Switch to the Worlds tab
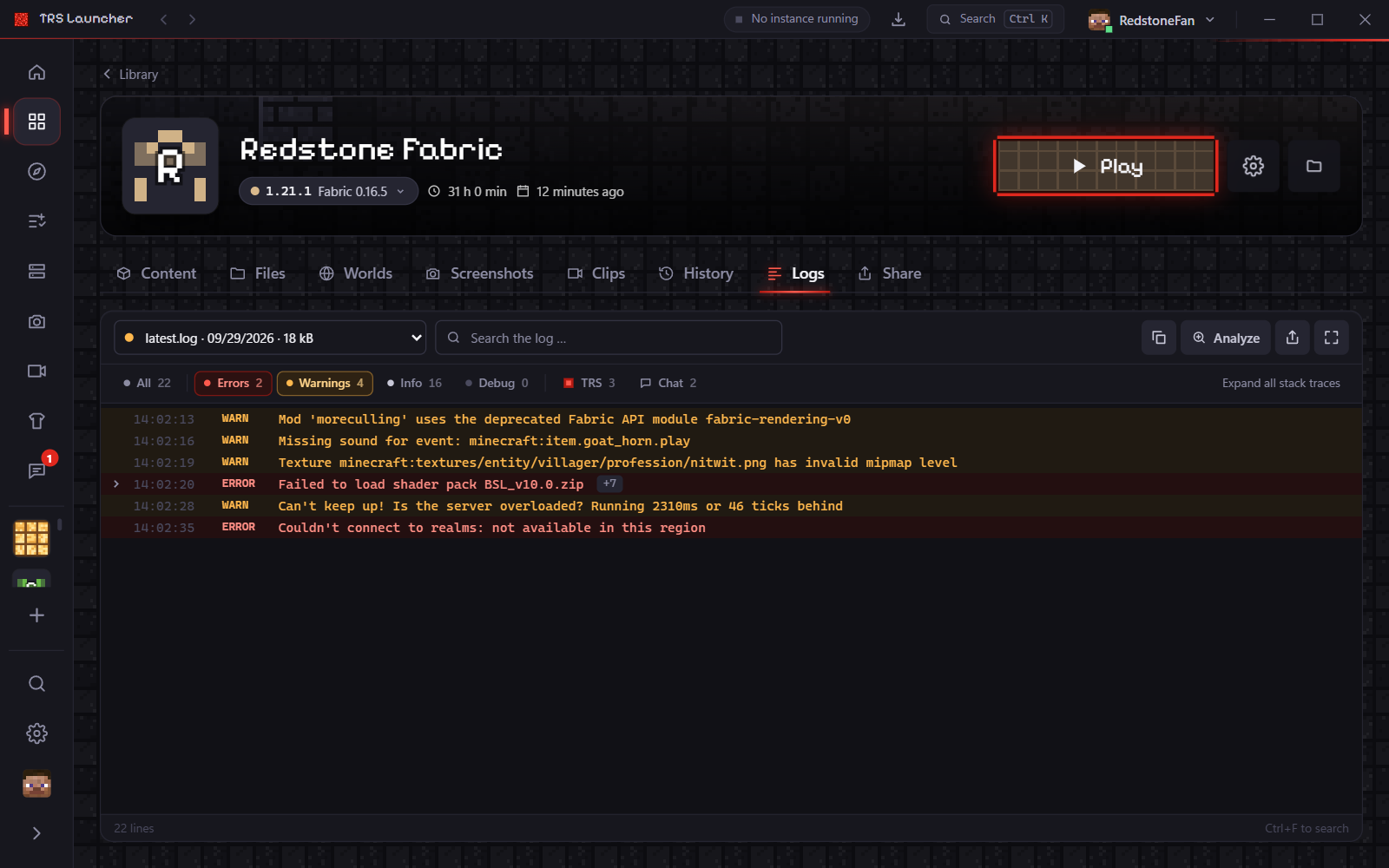This screenshot has height=868, width=1389. pyautogui.click(x=356, y=273)
